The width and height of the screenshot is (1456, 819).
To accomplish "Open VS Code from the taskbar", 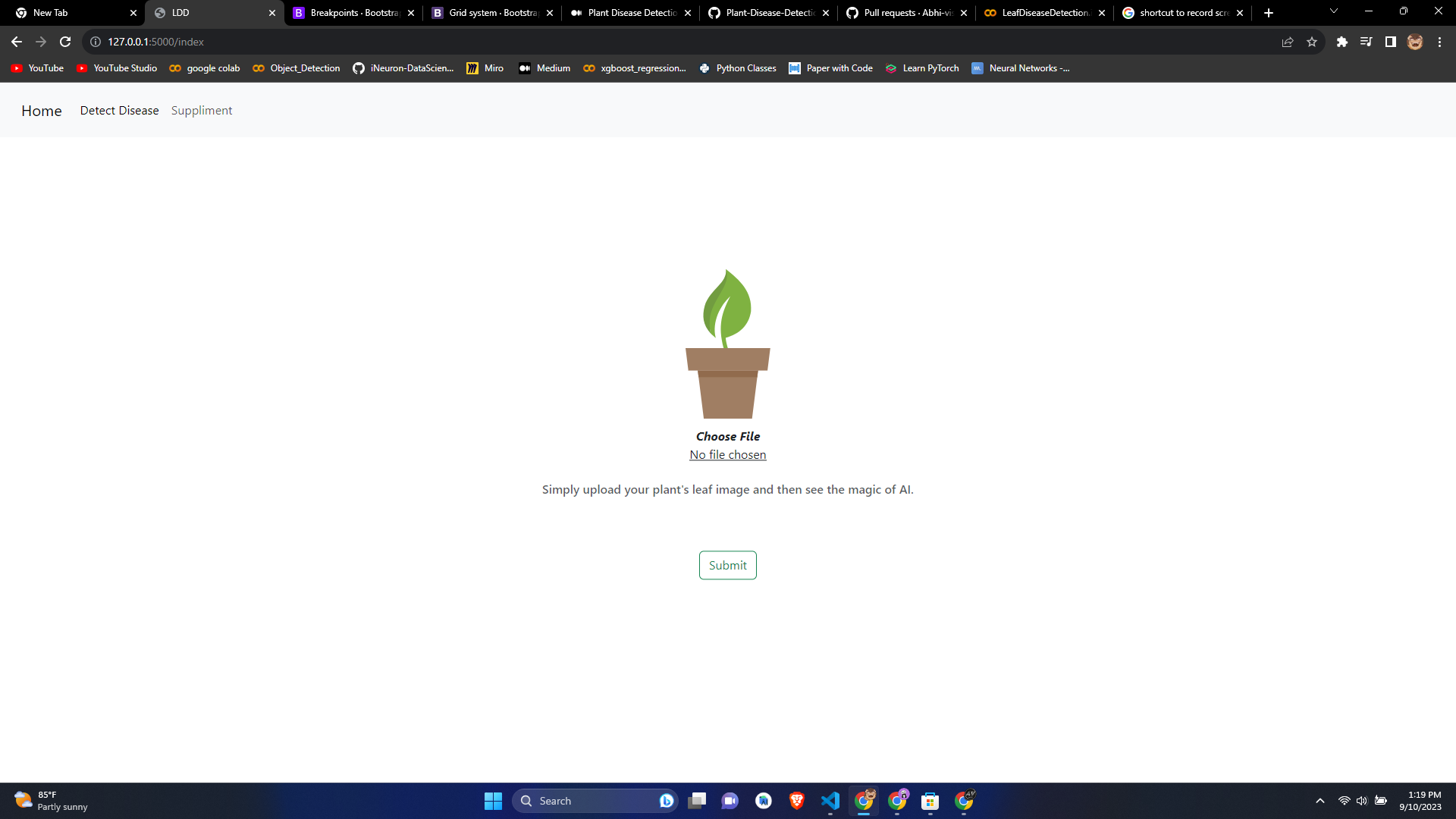I will (x=830, y=800).
